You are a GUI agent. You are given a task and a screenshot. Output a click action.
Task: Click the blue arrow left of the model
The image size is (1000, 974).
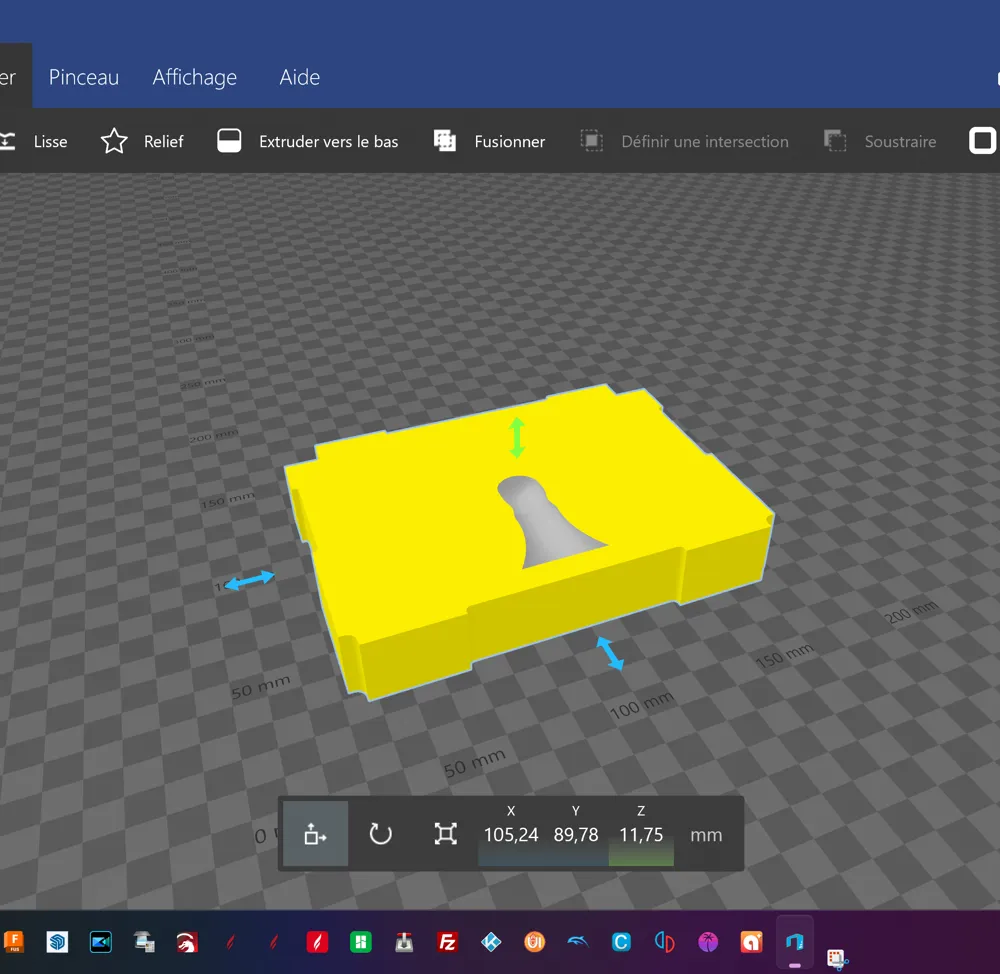coord(250,580)
